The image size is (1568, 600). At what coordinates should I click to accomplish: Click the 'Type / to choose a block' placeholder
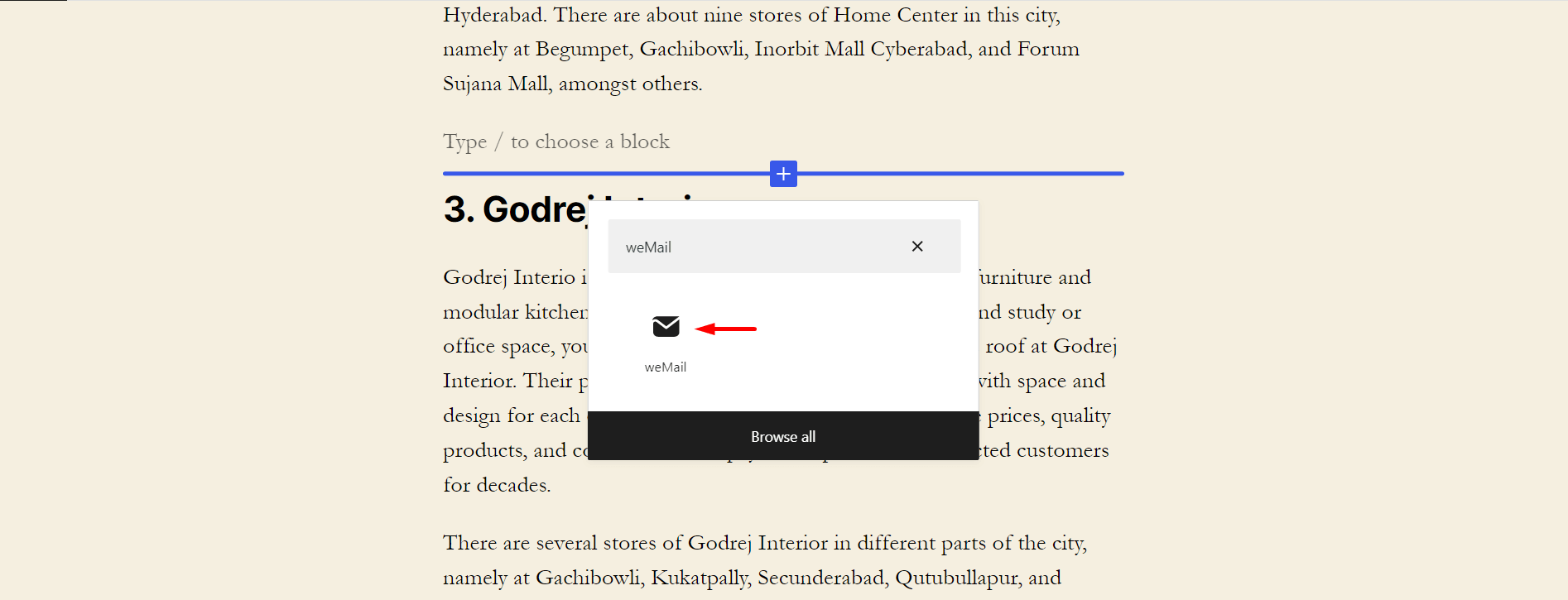[x=556, y=142]
